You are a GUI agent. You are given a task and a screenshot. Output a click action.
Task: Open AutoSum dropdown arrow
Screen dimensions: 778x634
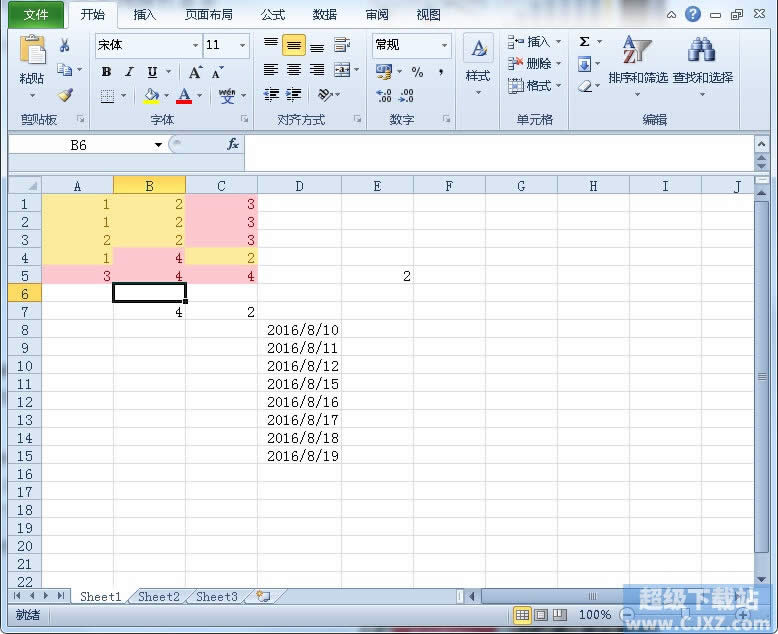(x=599, y=42)
